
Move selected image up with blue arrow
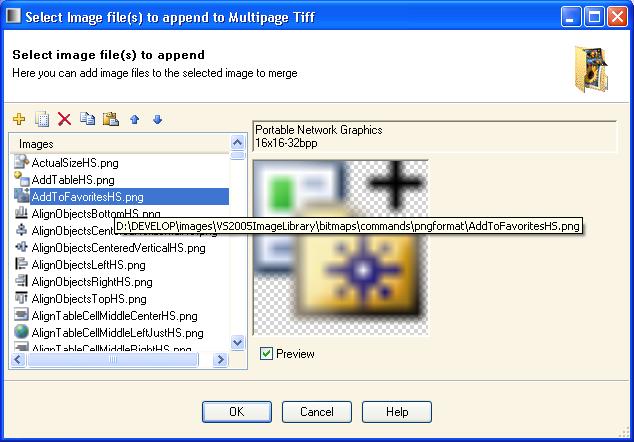pos(135,119)
